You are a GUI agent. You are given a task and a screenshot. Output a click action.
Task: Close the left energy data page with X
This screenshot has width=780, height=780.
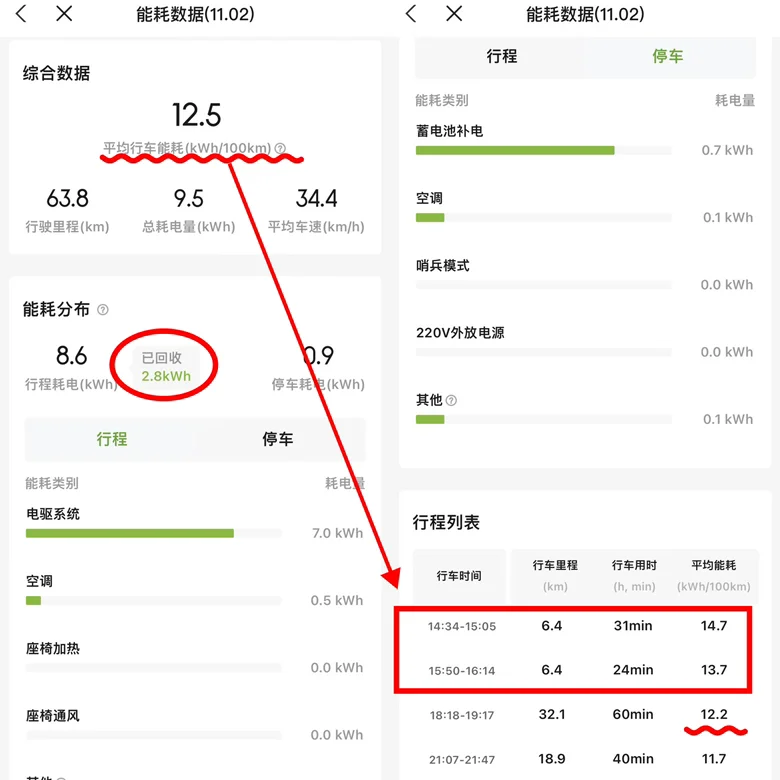click(x=64, y=14)
